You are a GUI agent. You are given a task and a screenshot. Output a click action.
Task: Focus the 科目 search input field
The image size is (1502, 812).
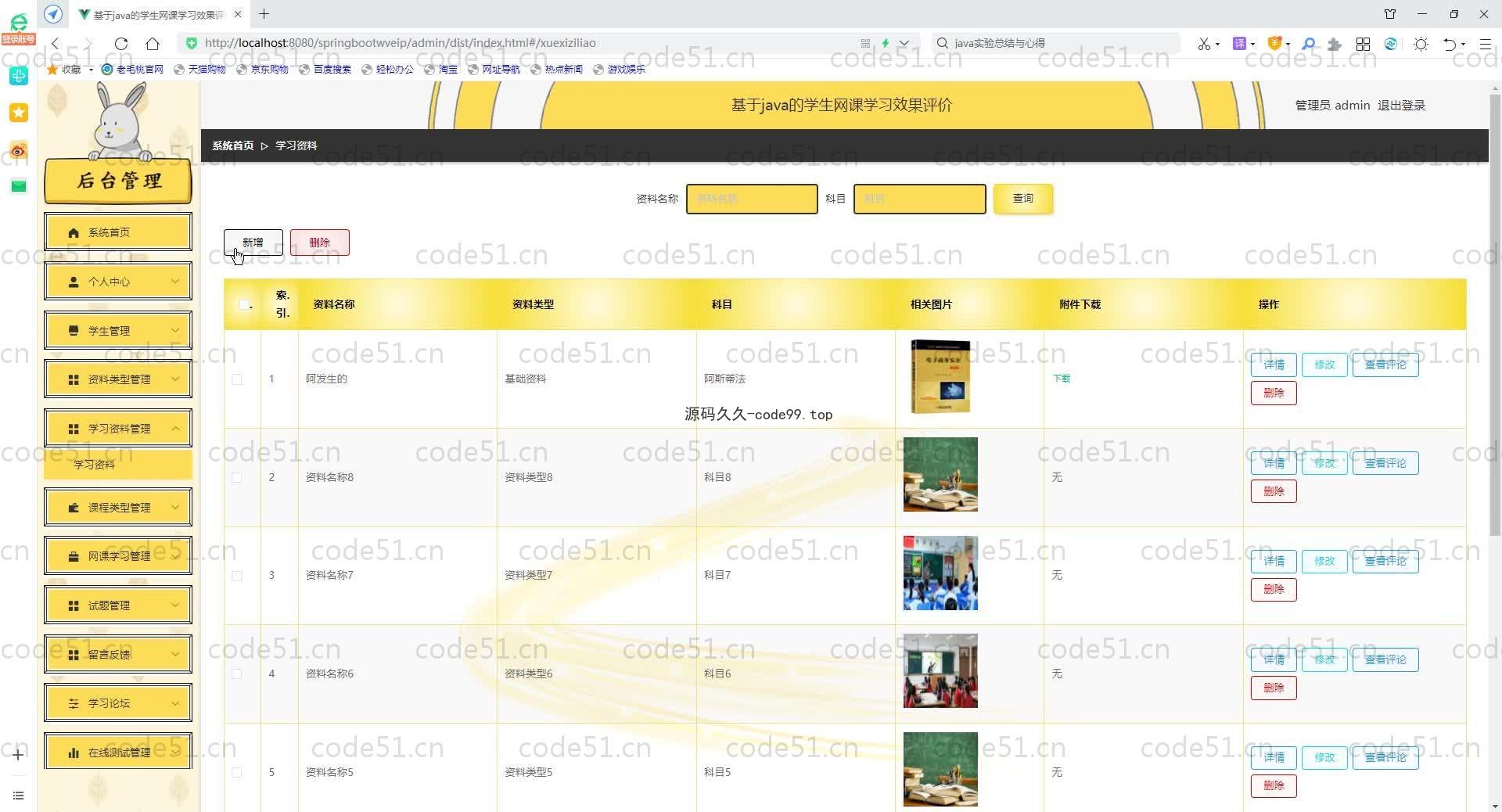(919, 199)
